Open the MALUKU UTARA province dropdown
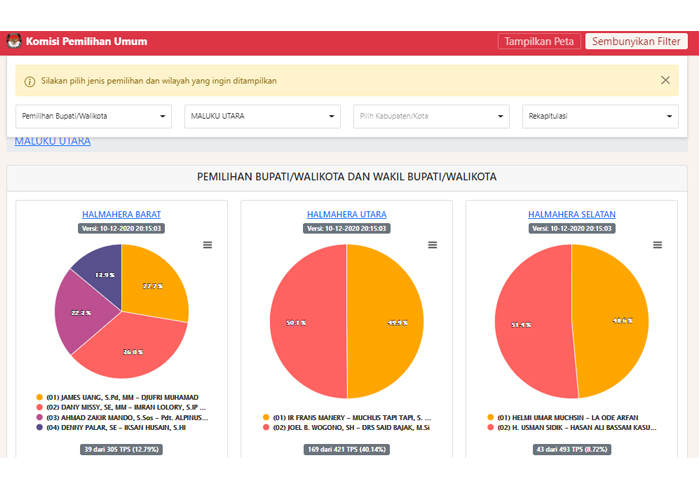The image size is (700, 500). pyautogui.click(x=262, y=116)
